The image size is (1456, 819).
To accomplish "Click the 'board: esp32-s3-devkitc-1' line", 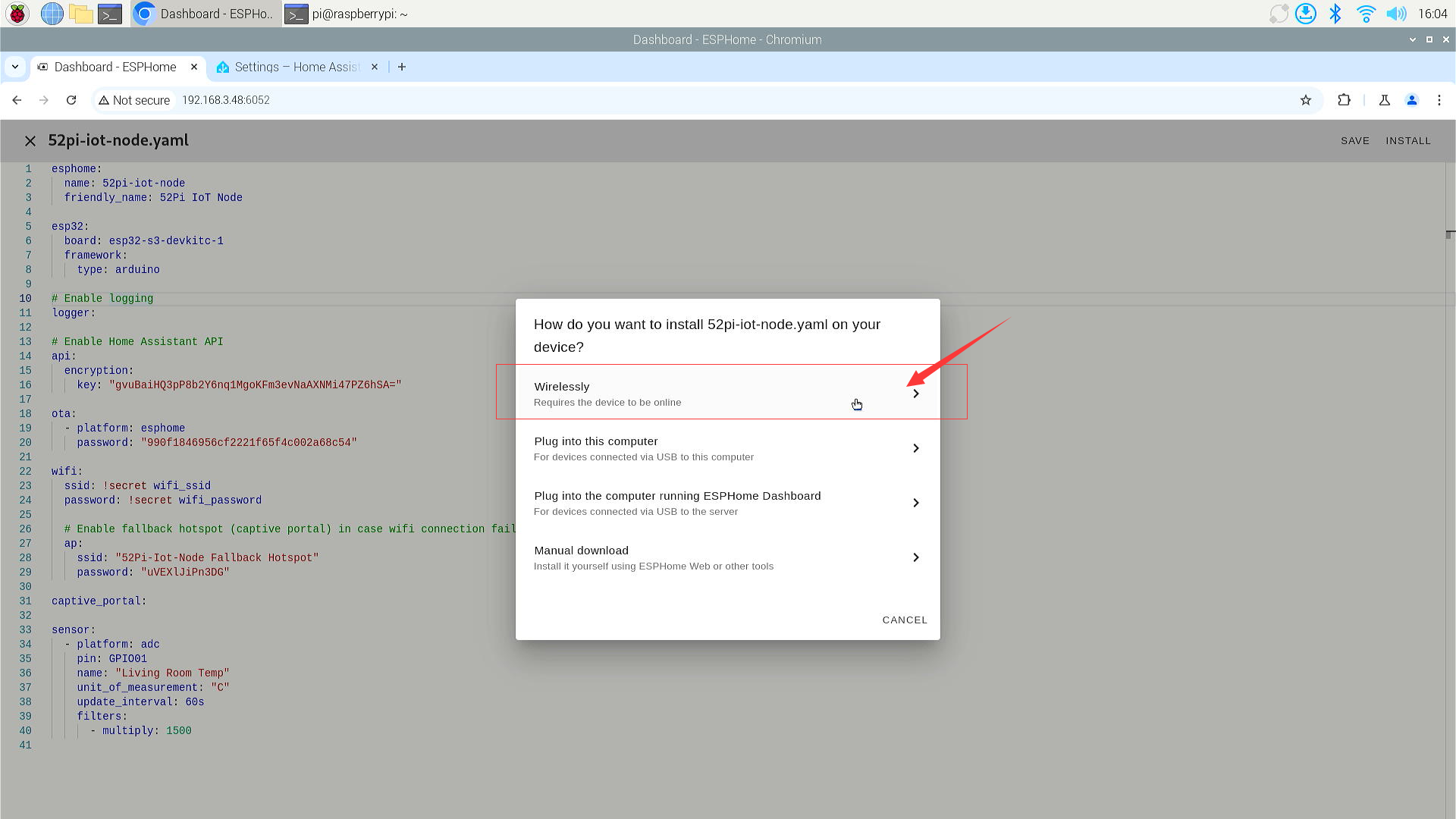I will click(143, 241).
